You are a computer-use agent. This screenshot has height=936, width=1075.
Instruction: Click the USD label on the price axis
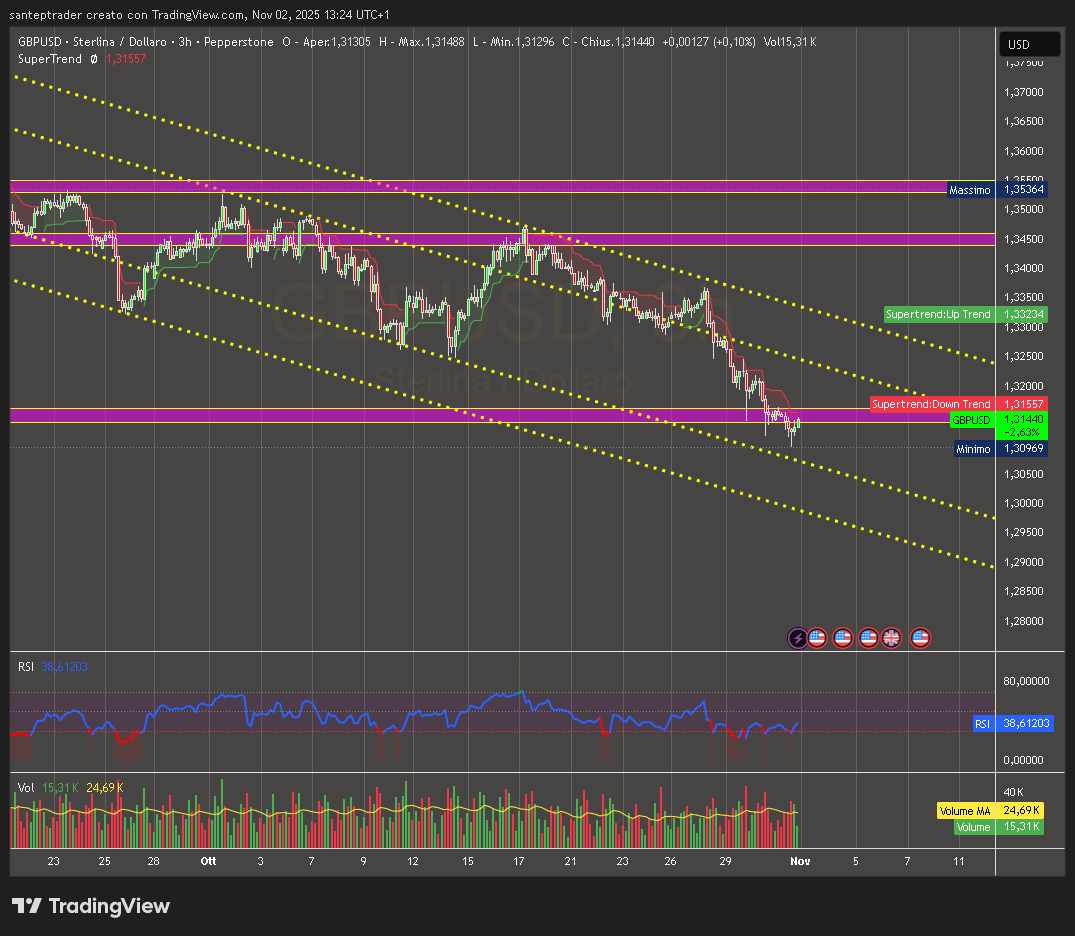point(1029,44)
